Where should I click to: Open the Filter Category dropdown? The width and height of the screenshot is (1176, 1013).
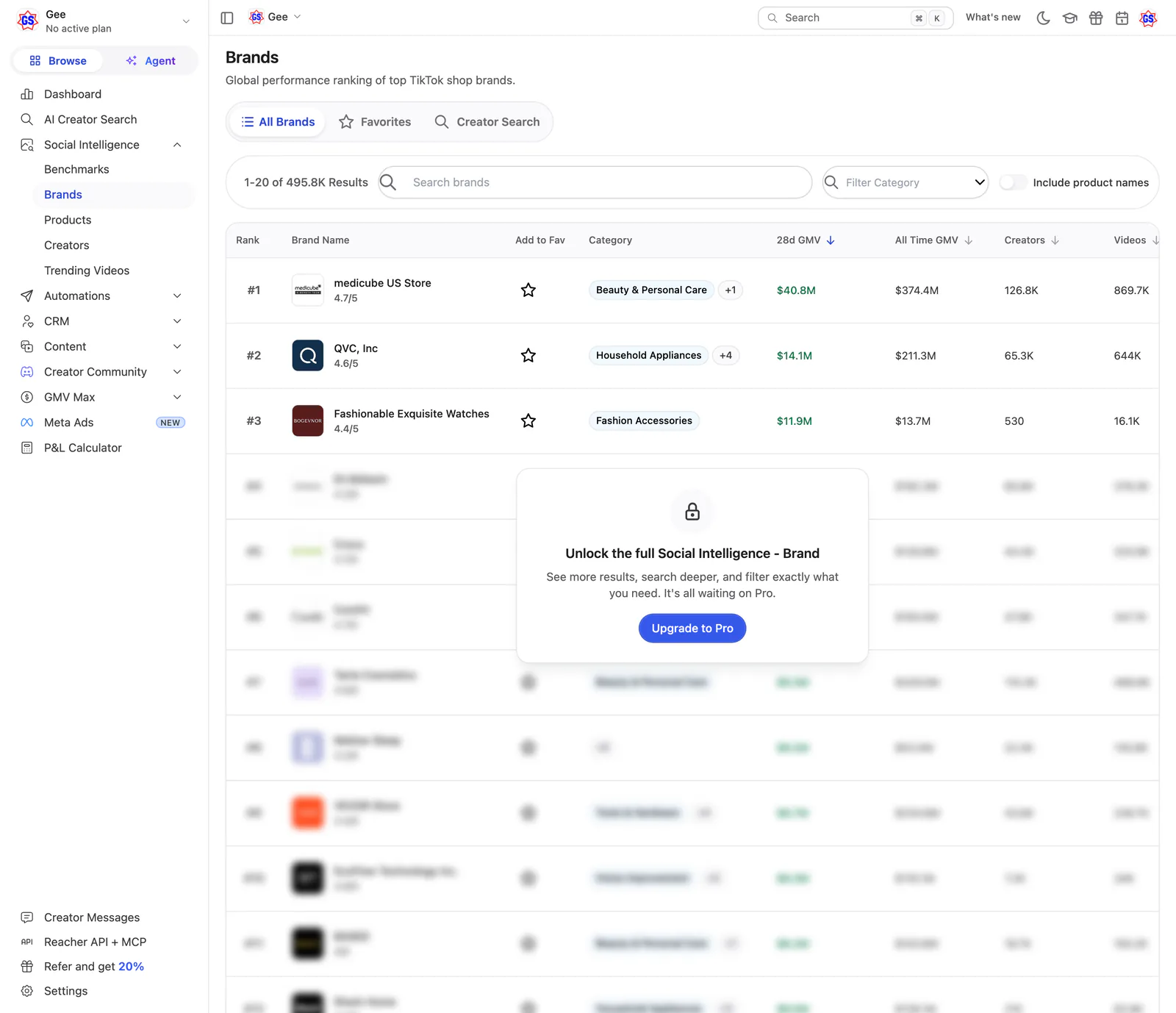pos(906,182)
